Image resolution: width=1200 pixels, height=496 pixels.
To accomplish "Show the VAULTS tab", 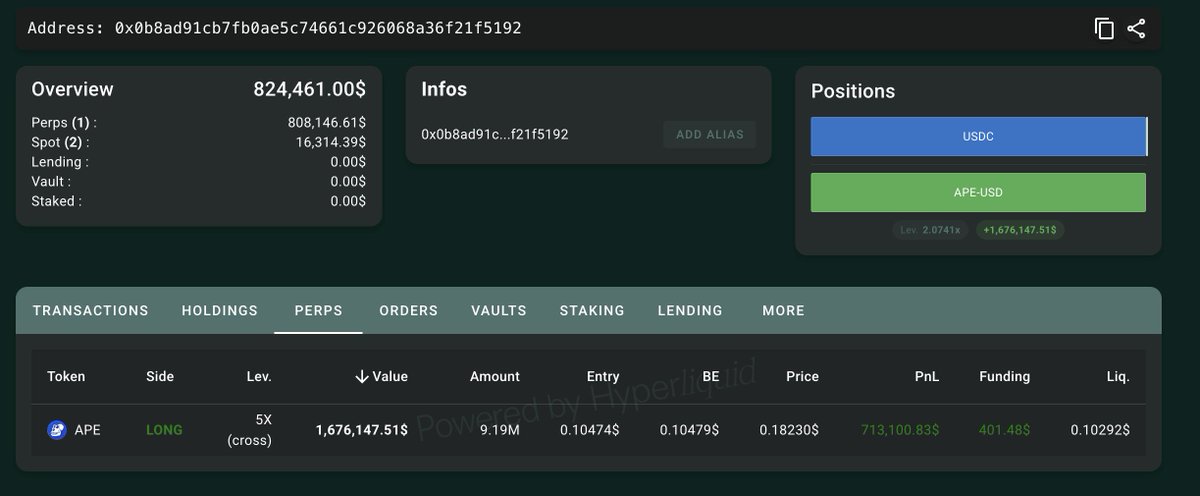I will click(x=498, y=310).
